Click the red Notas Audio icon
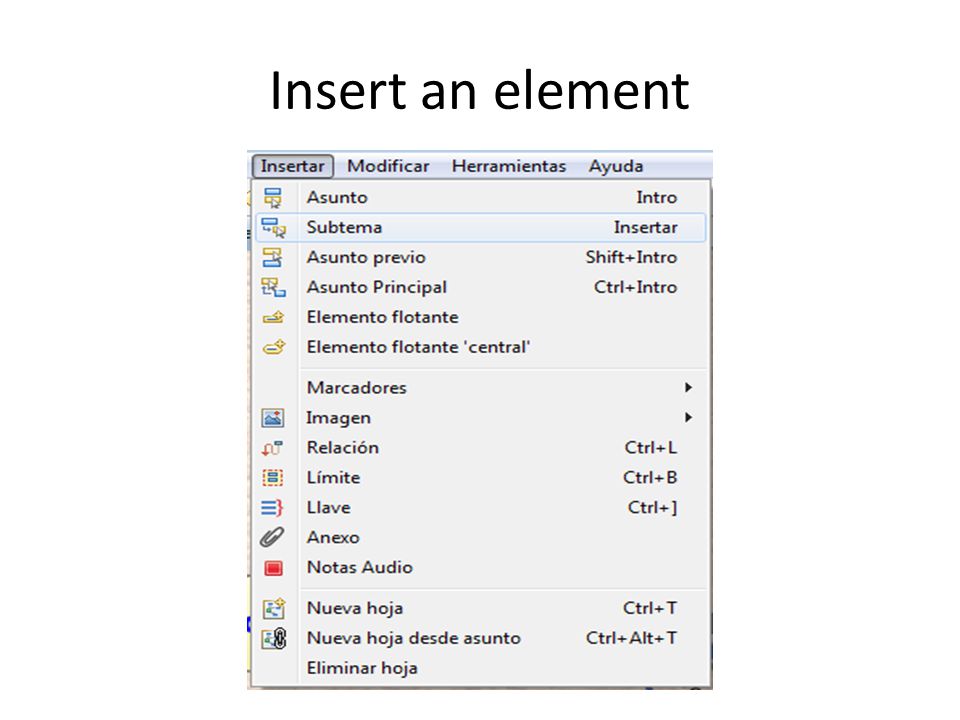The image size is (960, 720). [x=273, y=568]
